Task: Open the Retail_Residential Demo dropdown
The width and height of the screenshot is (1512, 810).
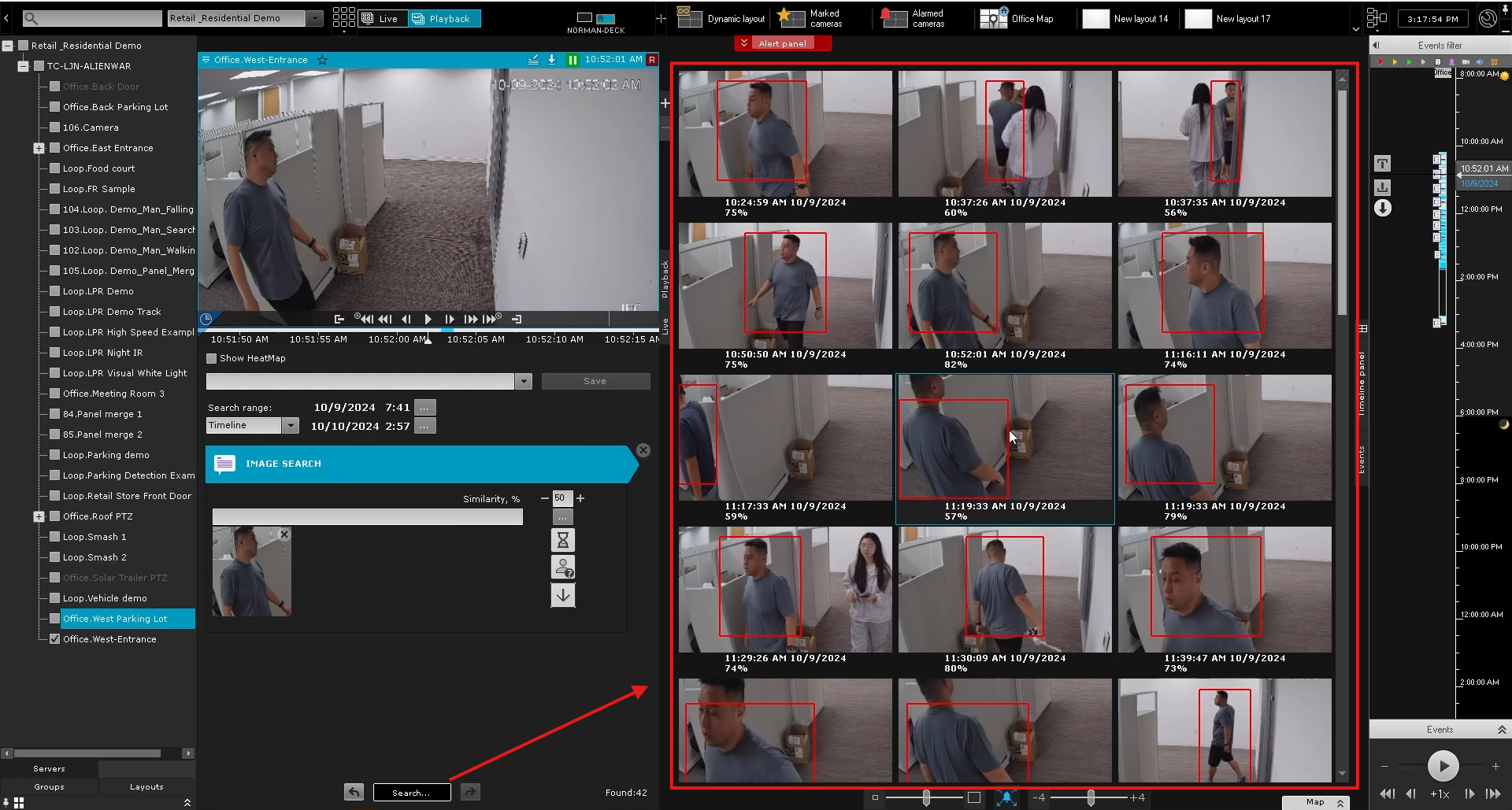Action: (314, 18)
